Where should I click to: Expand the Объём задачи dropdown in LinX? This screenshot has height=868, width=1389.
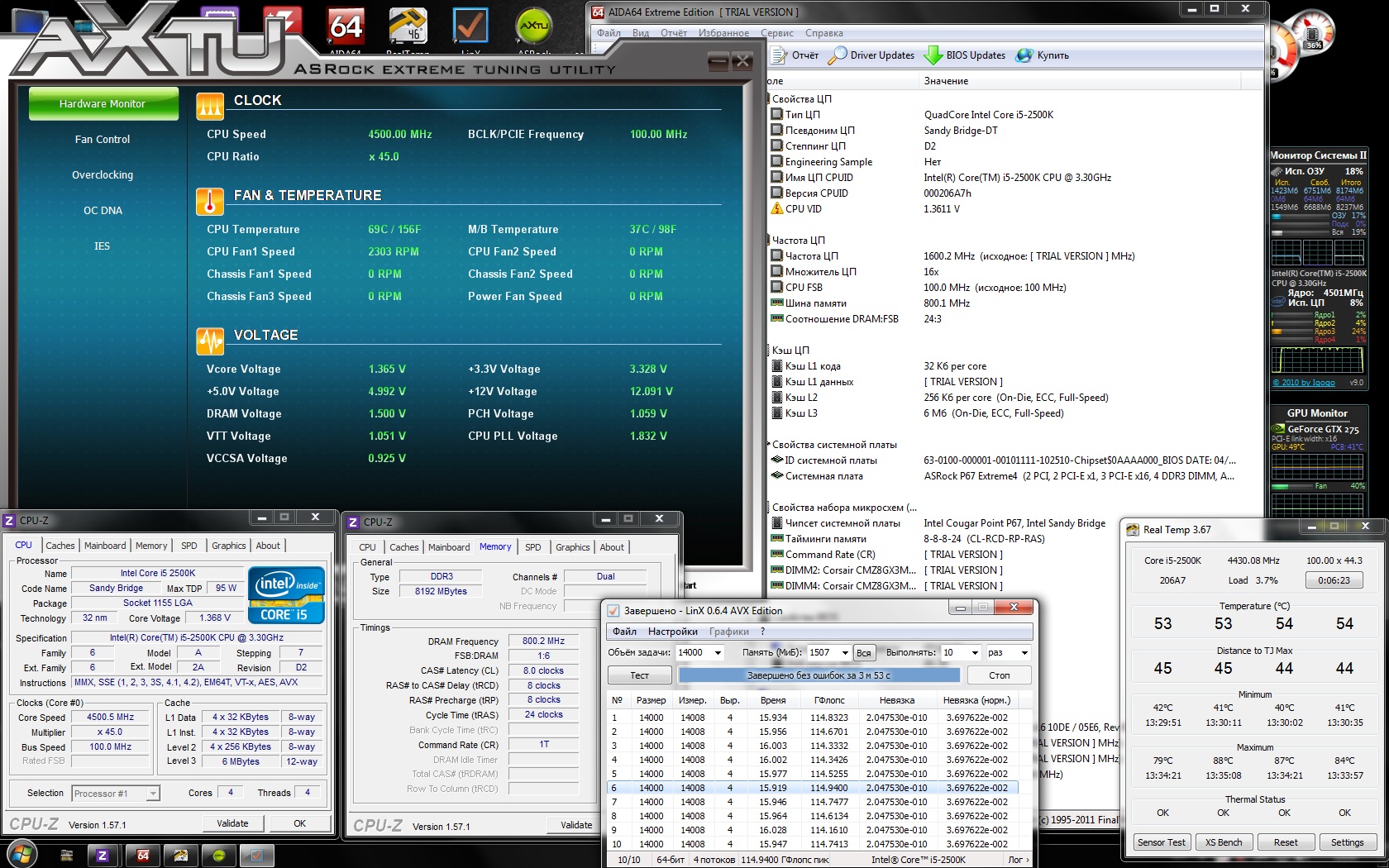coord(718,653)
